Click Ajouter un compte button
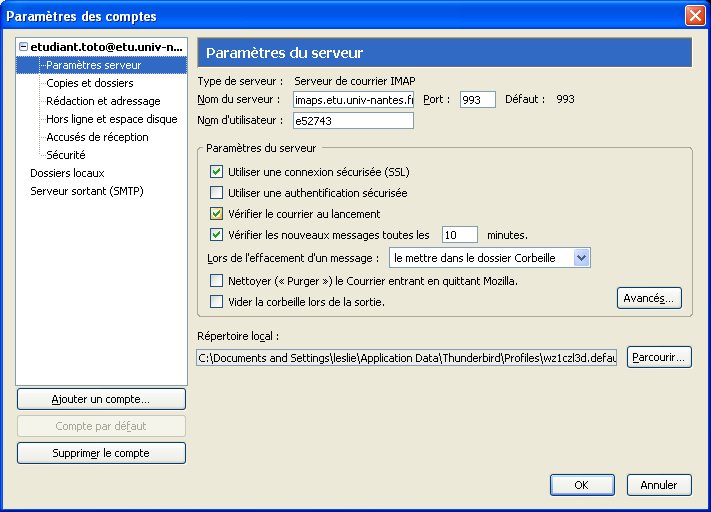Viewport: 711px width, 512px height. [x=101, y=399]
